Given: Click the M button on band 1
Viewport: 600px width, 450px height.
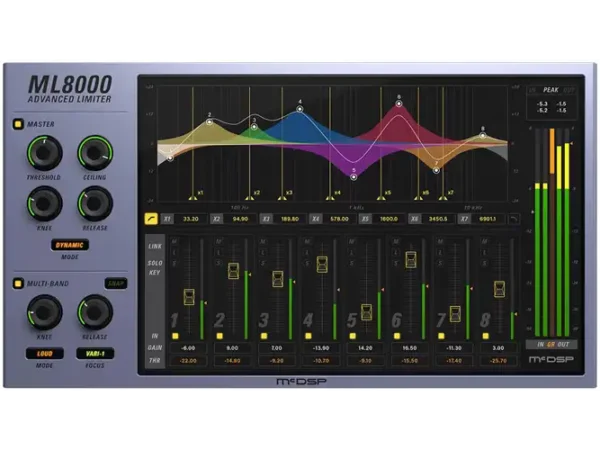Looking at the screenshot, I should point(174,241).
